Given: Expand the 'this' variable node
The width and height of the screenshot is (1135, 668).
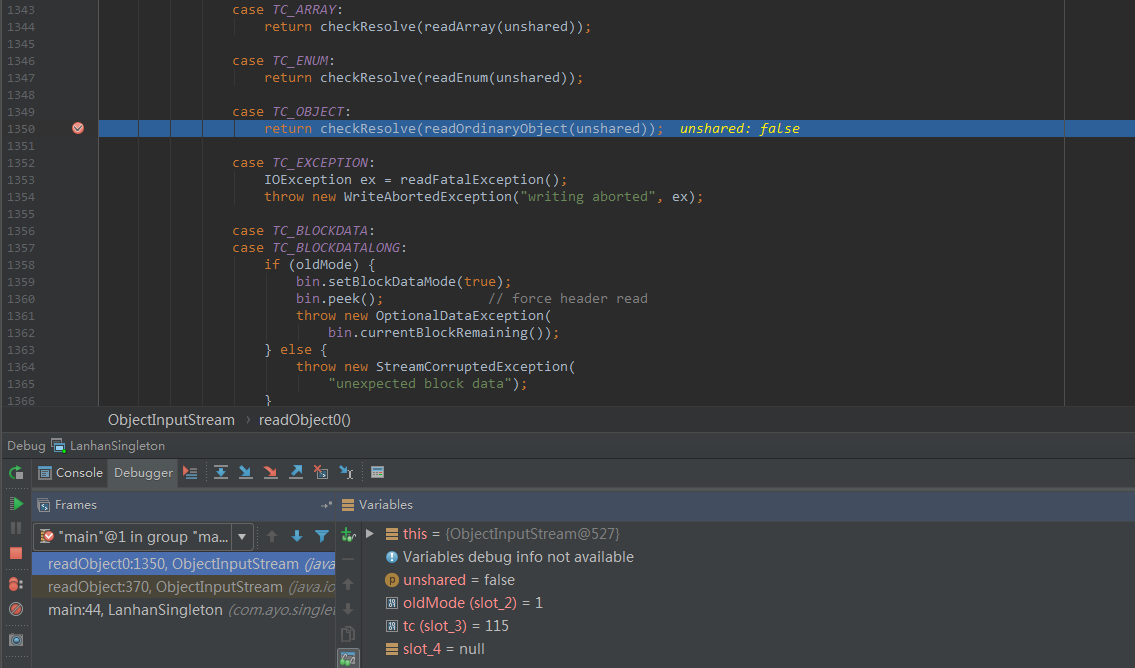Looking at the screenshot, I should click(370, 534).
